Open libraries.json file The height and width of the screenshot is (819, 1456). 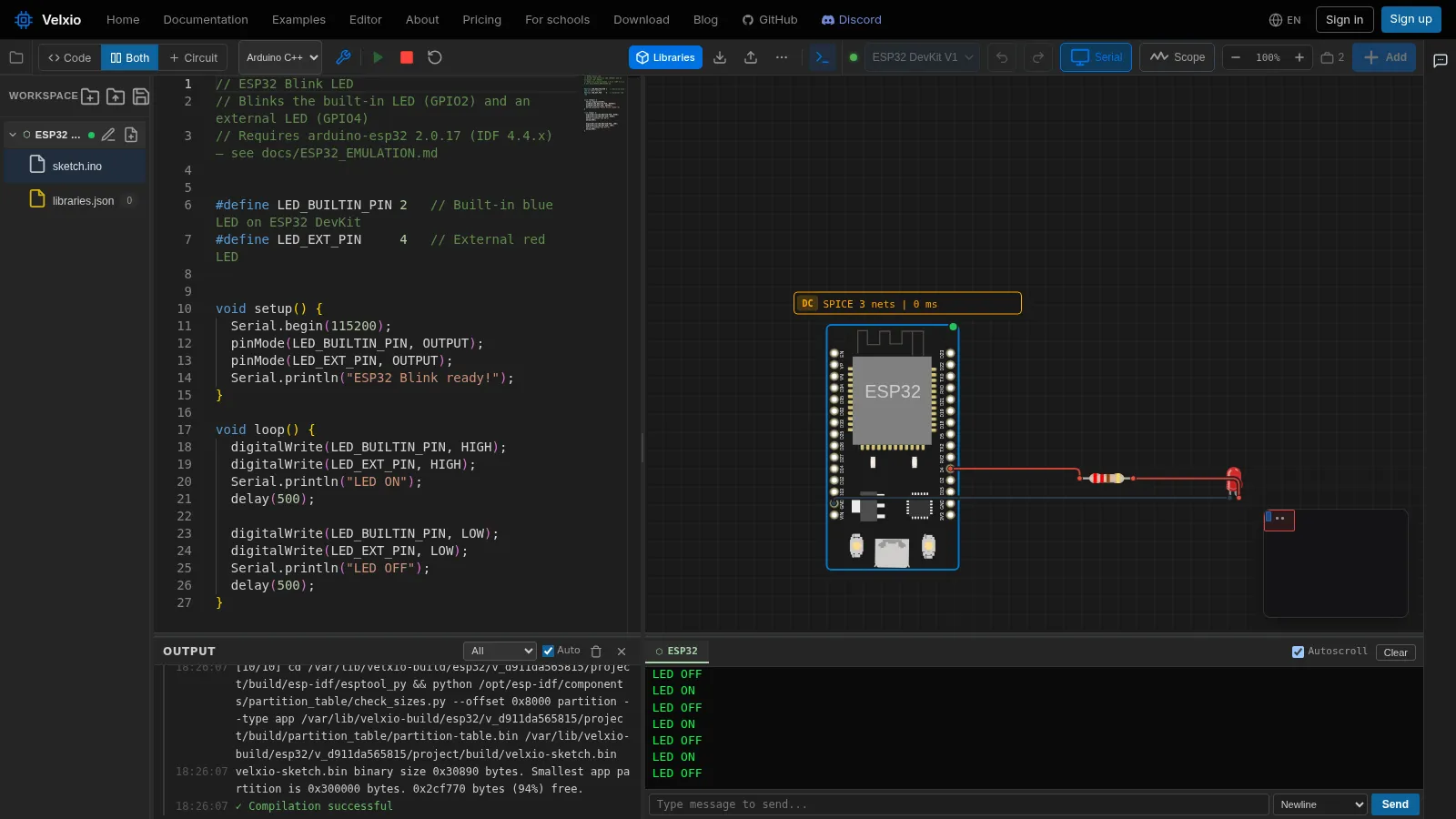tap(75, 200)
